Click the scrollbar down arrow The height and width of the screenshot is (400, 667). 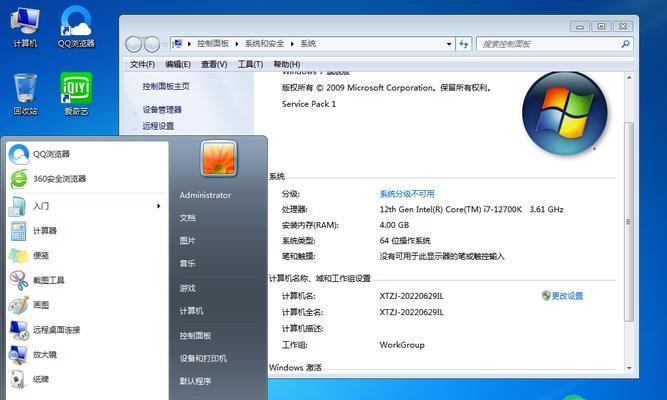point(629,368)
